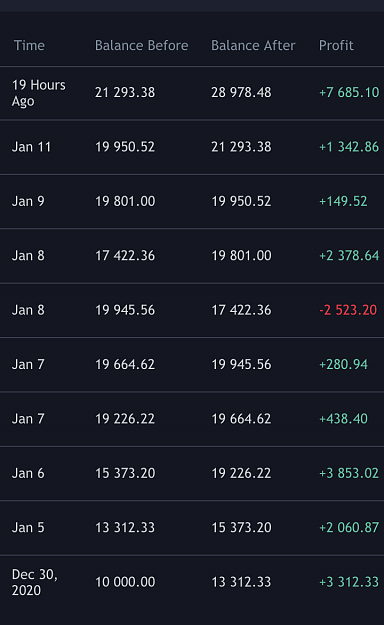Click the Profit column header
Screen dimensions: 384x625
pyautogui.click(x=336, y=45)
